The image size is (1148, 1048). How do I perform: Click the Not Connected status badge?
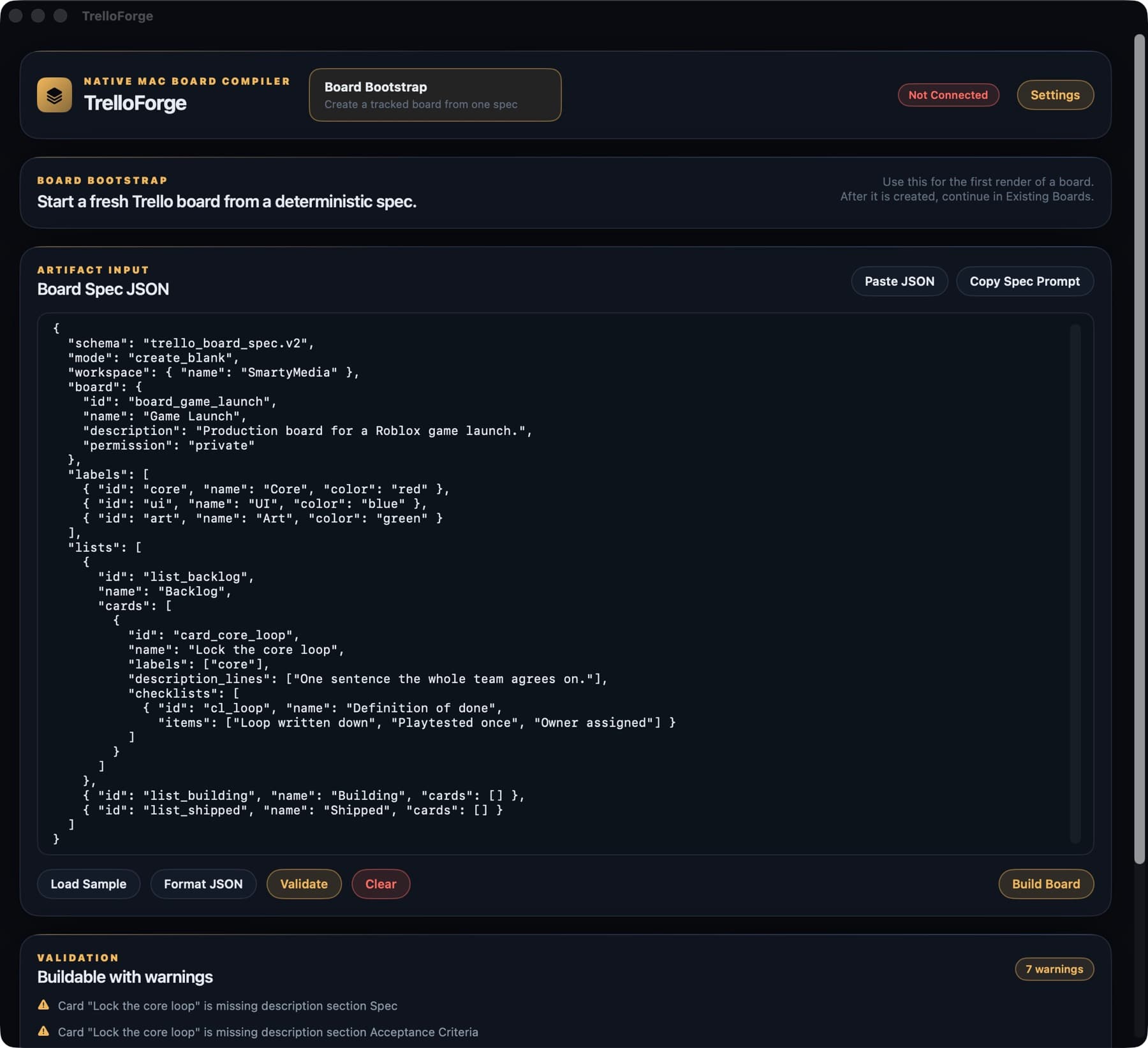[x=948, y=95]
